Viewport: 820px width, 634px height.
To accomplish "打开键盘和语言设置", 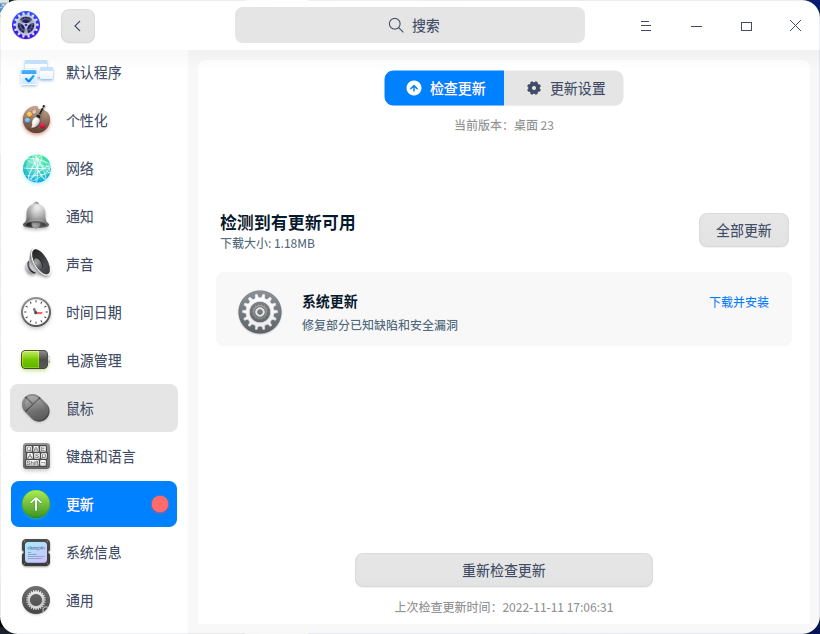I will pyautogui.click(x=36, y=456).
